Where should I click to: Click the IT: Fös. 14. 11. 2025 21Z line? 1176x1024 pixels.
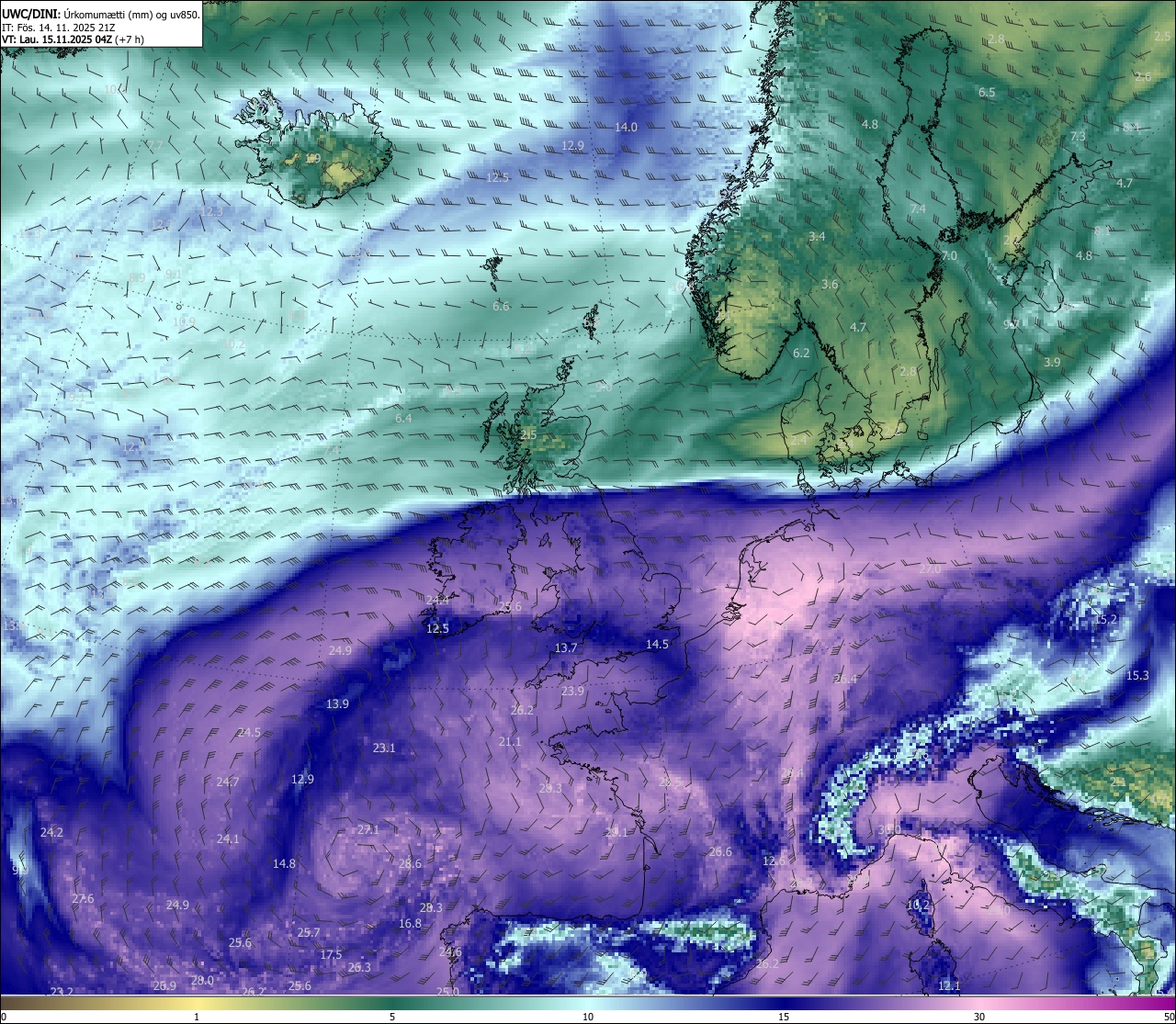58,27
